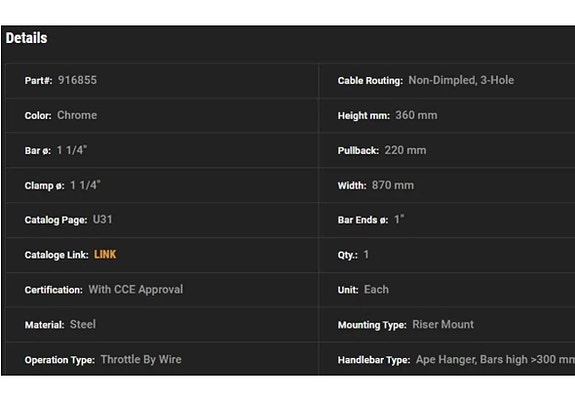Click the Unit value Each

[376, 289]
